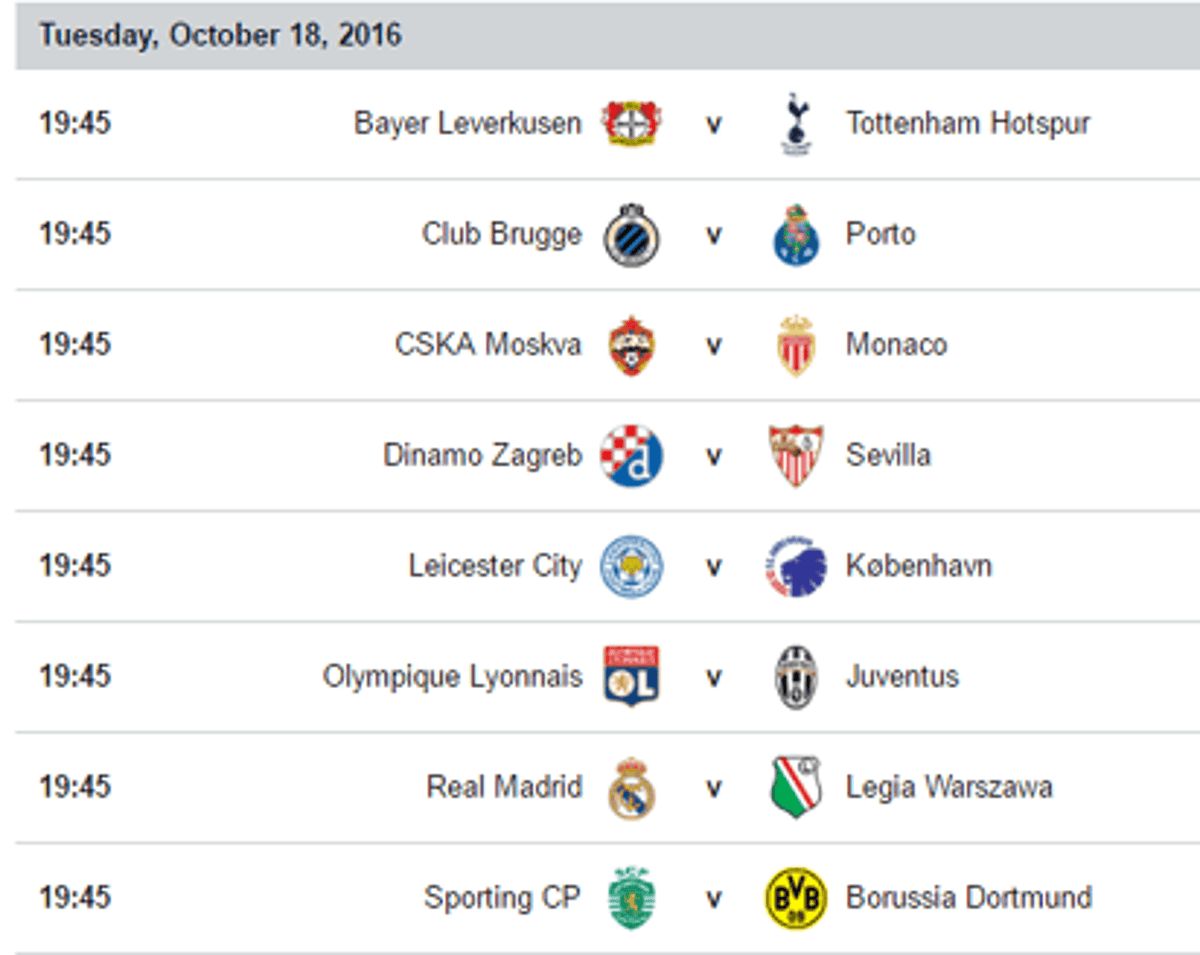
Task: Open the Sporting CP team name
Action: (x=502, y=898)
